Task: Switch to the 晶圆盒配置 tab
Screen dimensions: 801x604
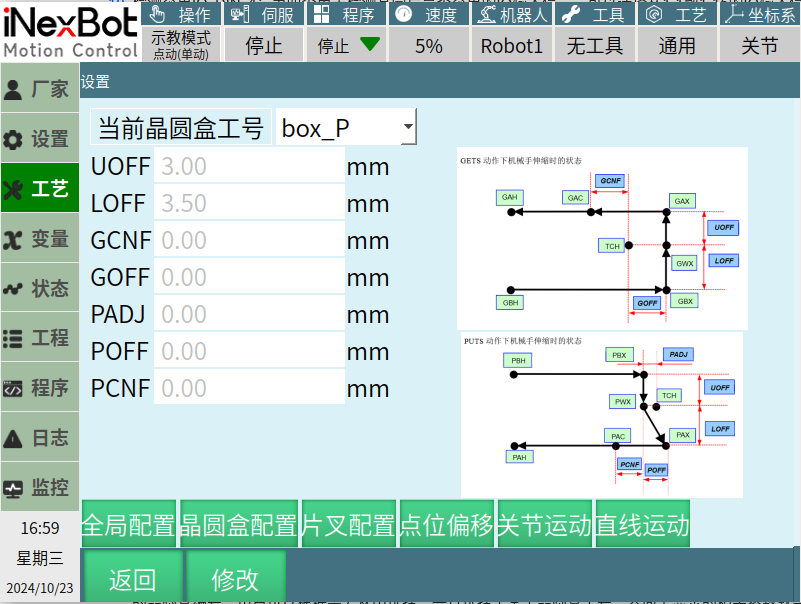Action: (239, 525)
